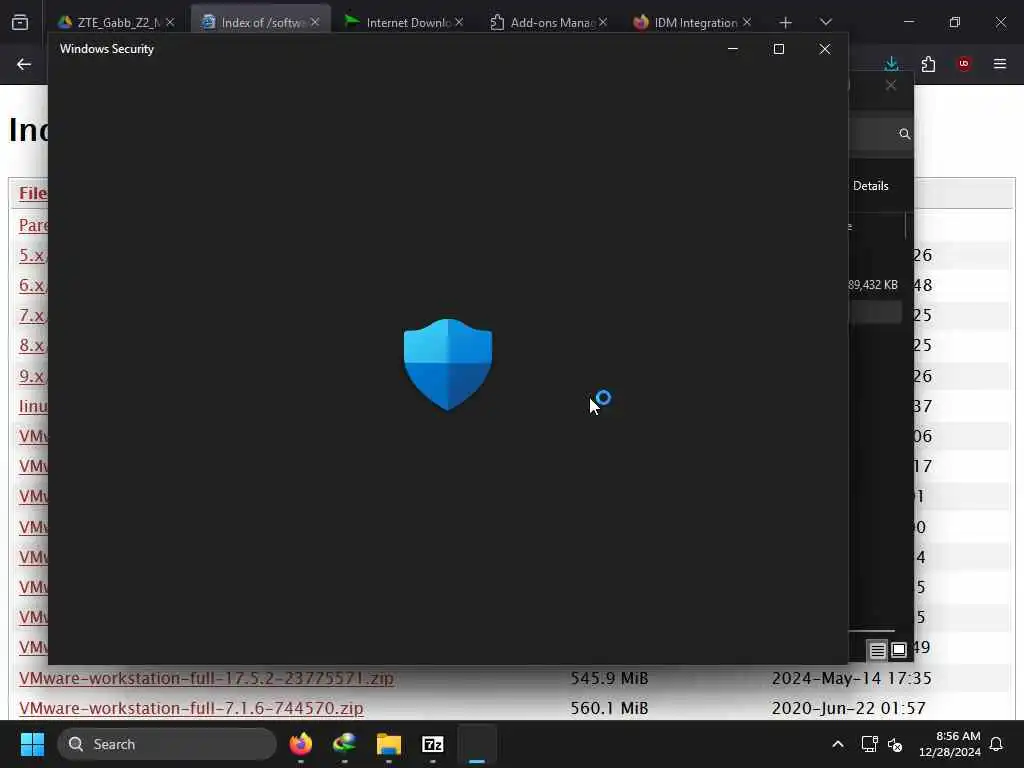Minimize the Firefox window
Viewport: 1024px width, 768px height.
click(x=909, y=22)
